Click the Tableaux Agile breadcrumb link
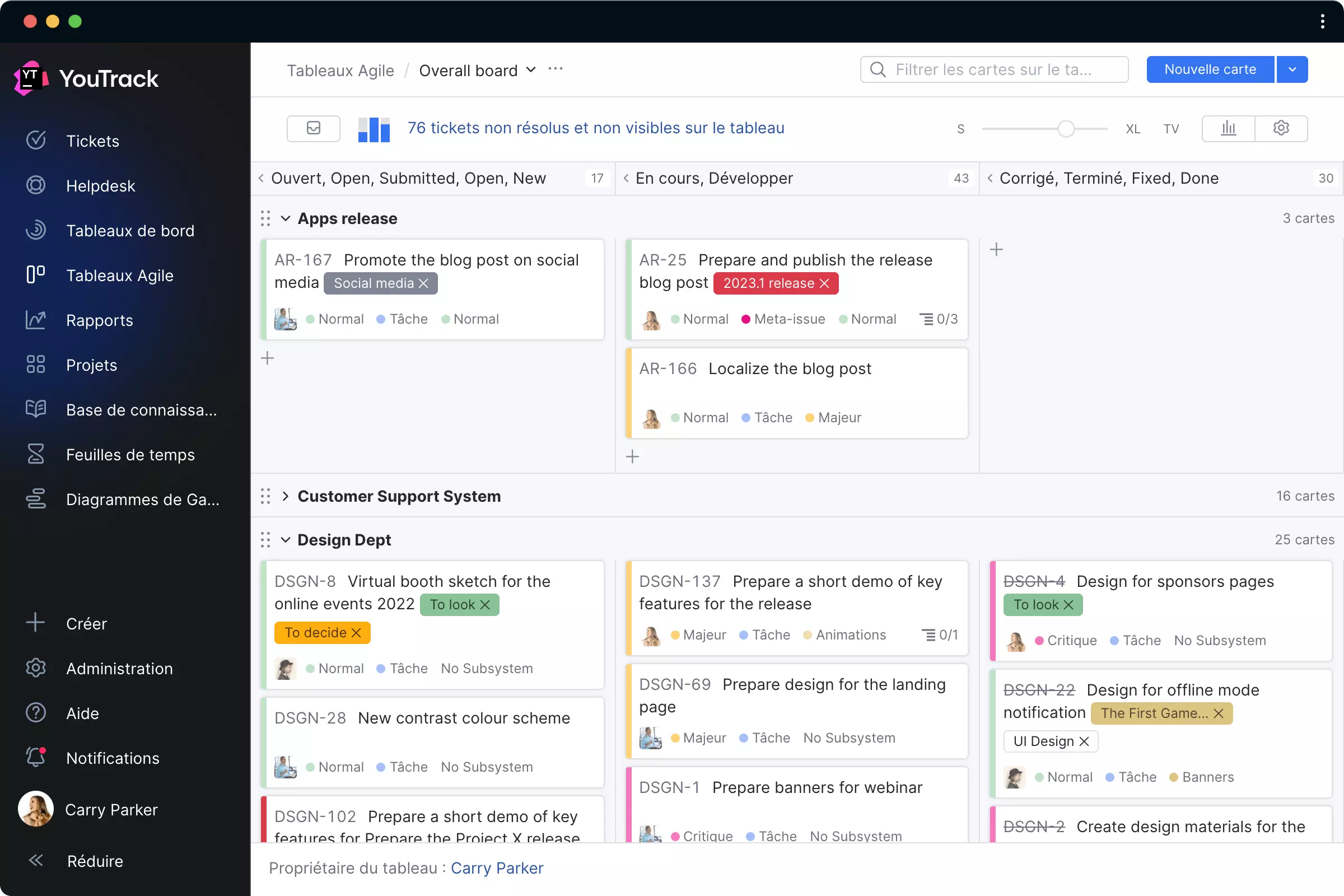 340,70
